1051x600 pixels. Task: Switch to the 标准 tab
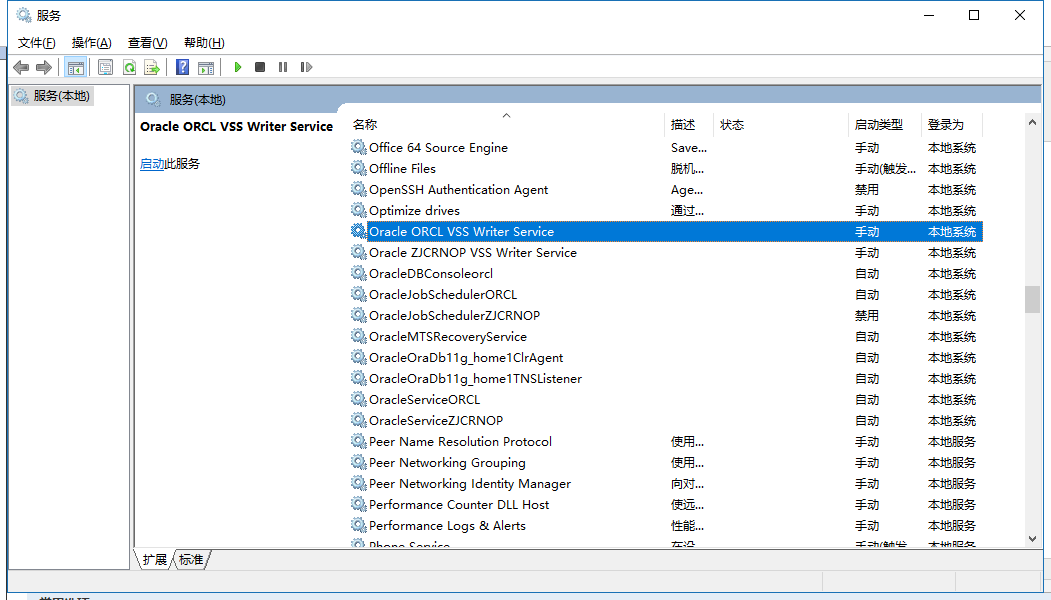(191, 559)
